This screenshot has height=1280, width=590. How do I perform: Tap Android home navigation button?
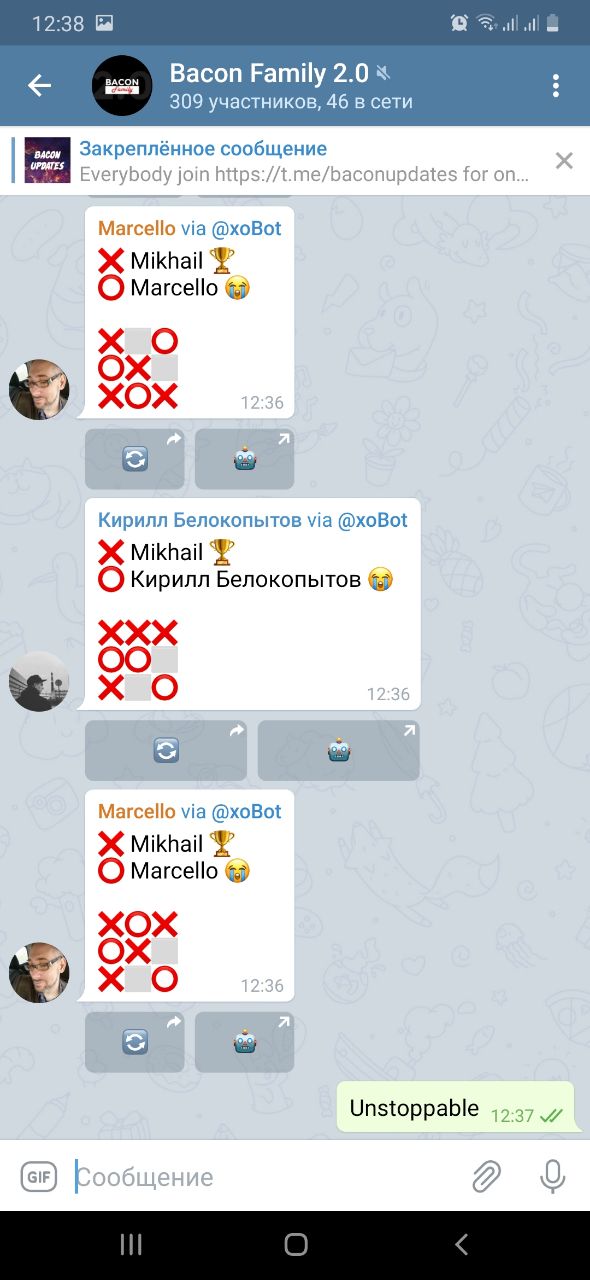coord(295,1244)
